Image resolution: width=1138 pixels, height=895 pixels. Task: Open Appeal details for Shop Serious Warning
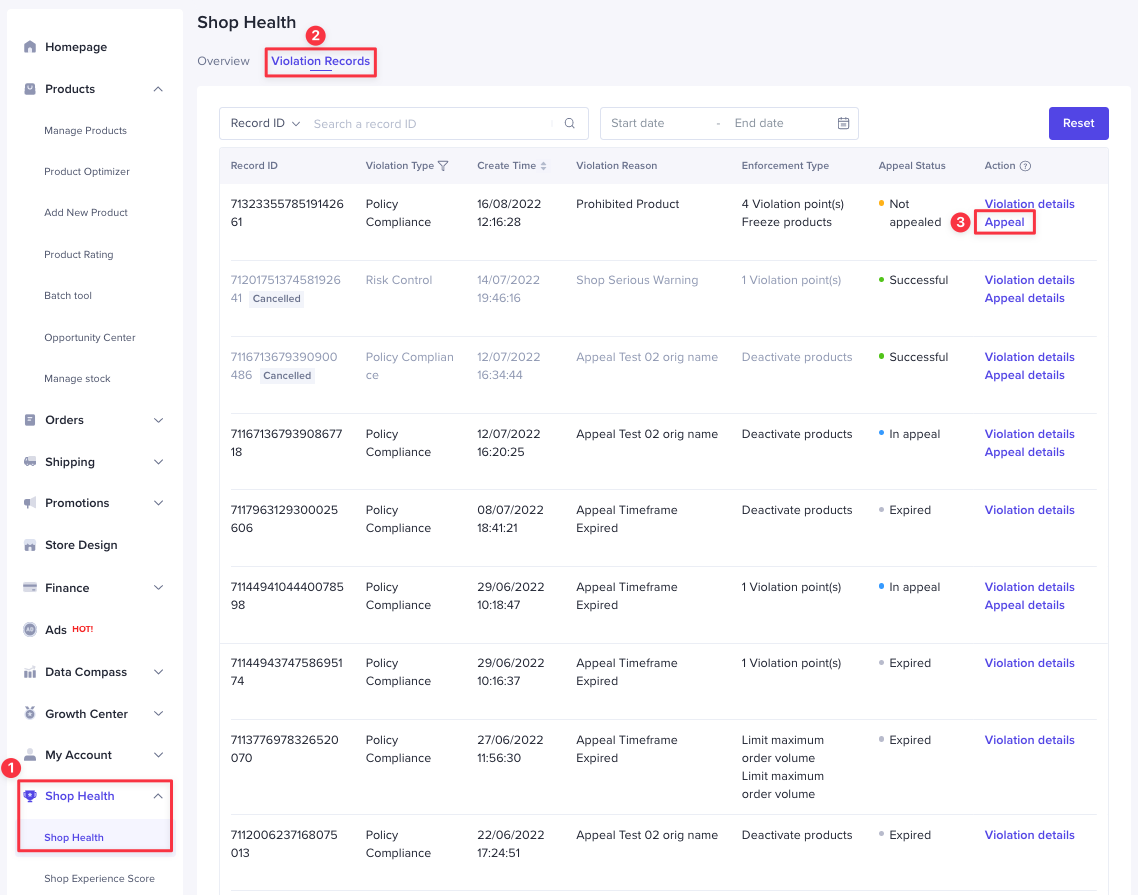pos(1024,298)
